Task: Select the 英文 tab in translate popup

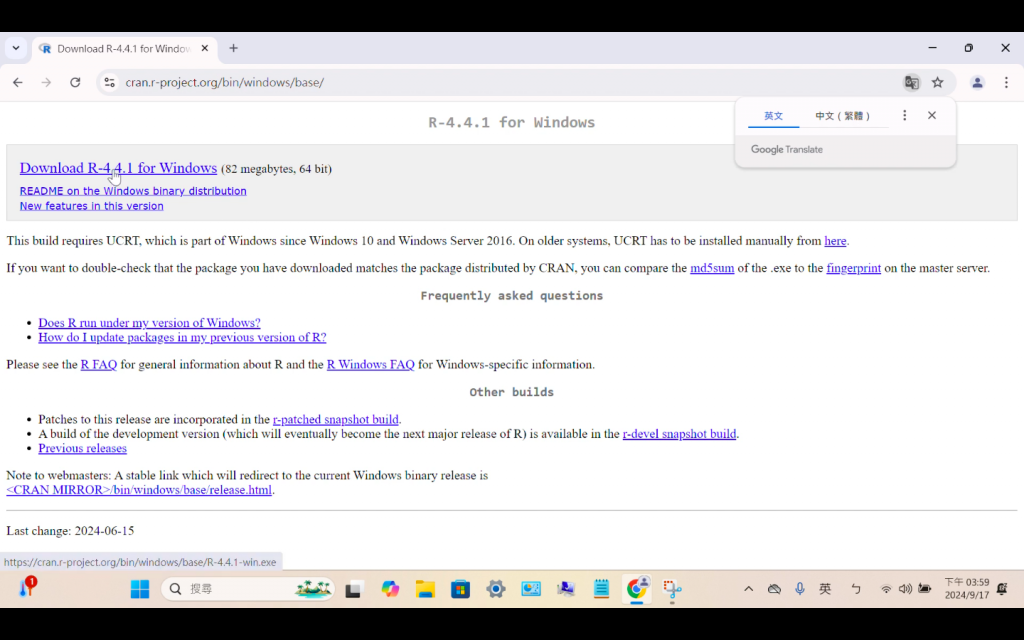Action: point(773,116)
